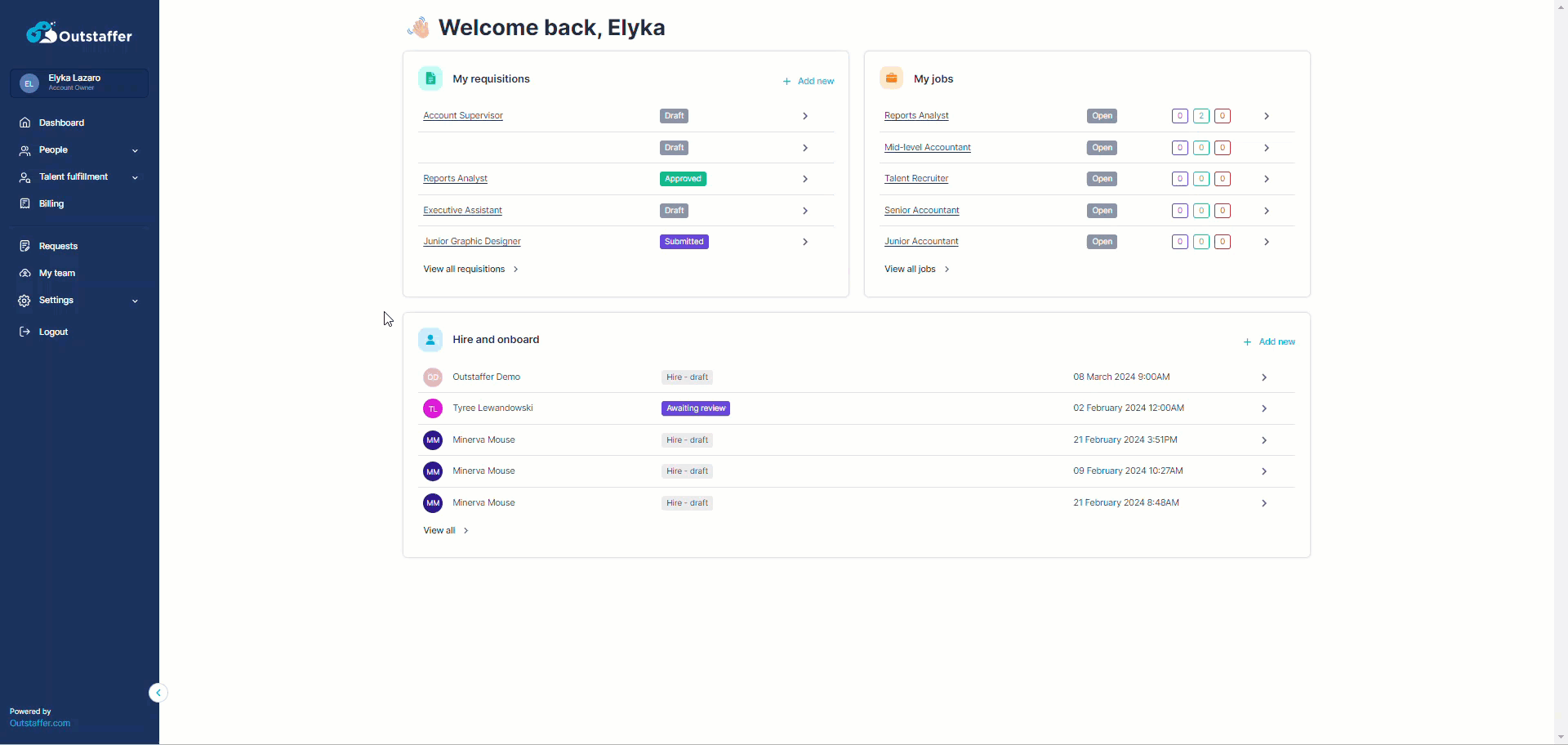
Task: Click the My team sidebar icon
Action: click(25, 273)
